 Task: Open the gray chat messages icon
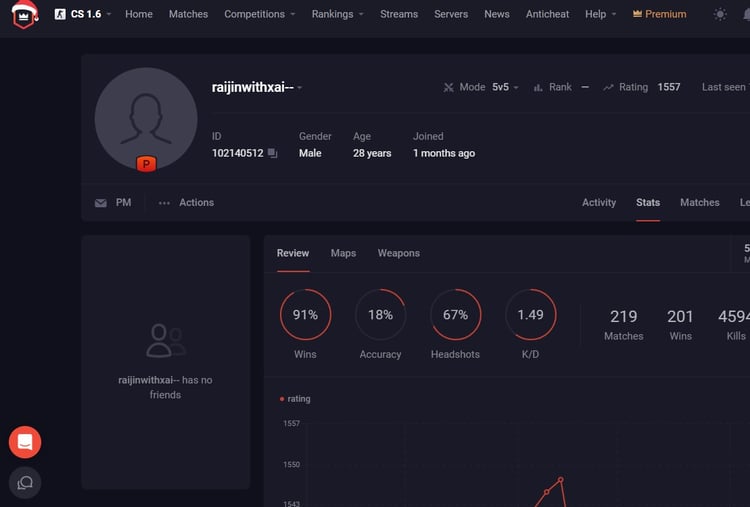(x=25, y=482)
